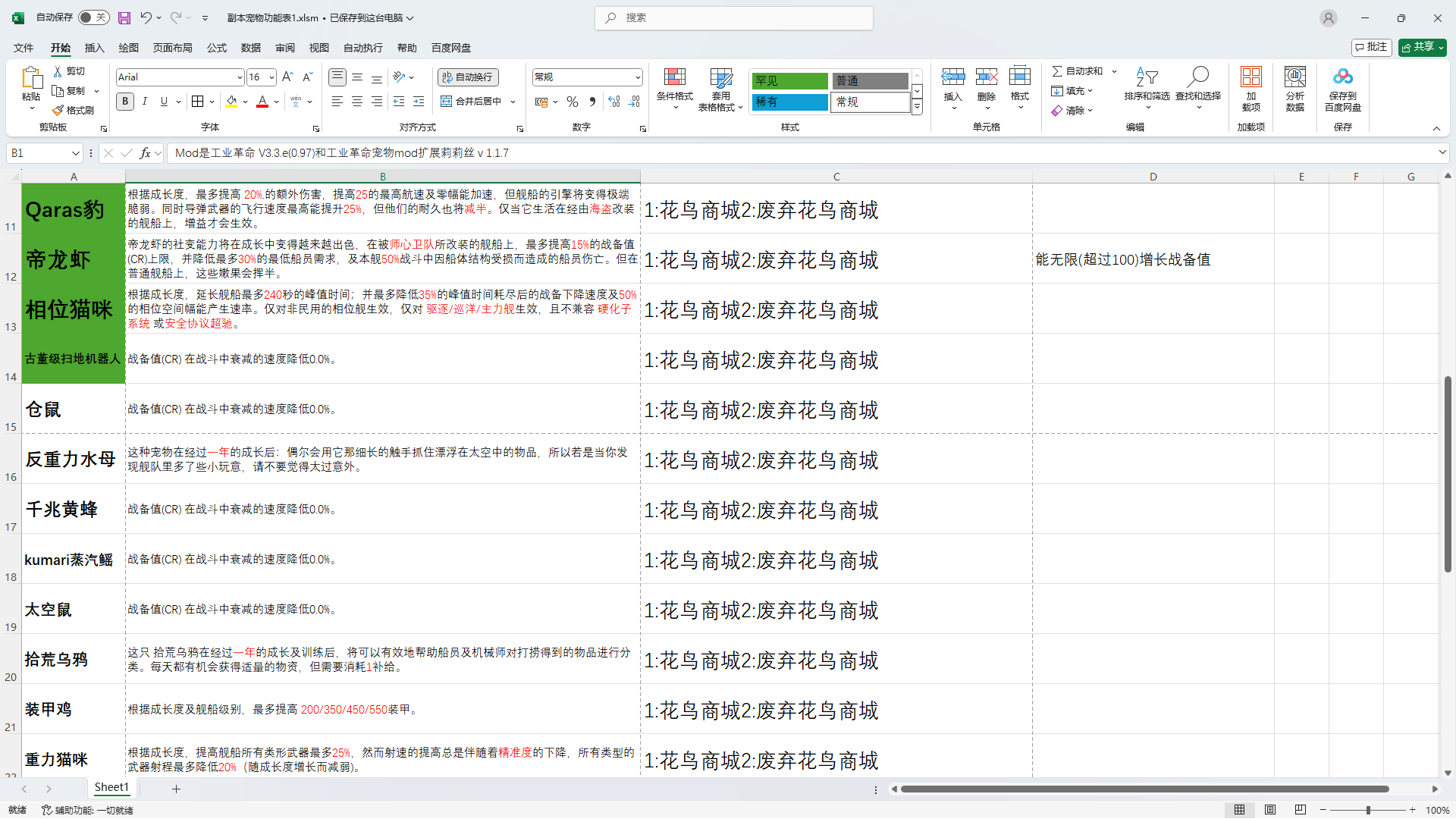The width and height of the screenshot is (1456, 819).
Task: Open the 条件格式 conditional formatting menu
Action: coord(674,87)
